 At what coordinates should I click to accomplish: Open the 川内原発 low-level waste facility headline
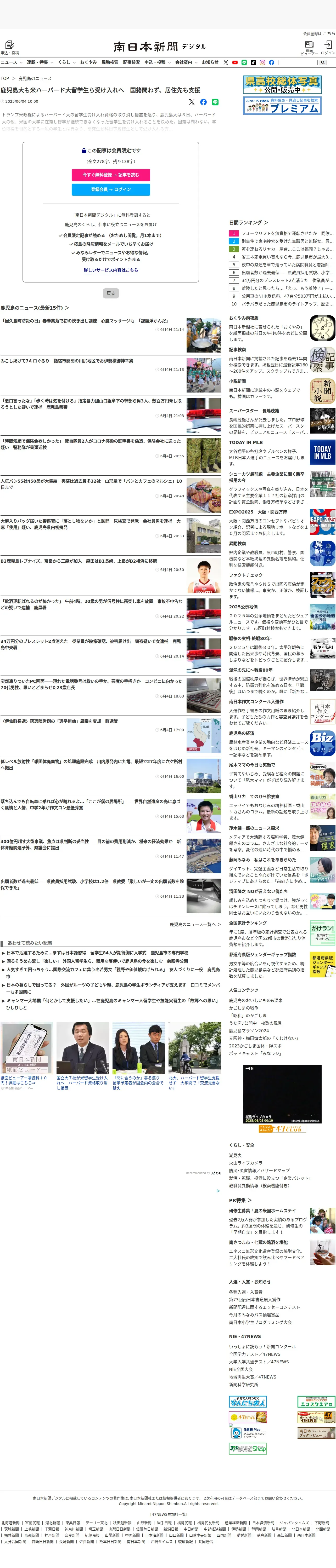92,764
